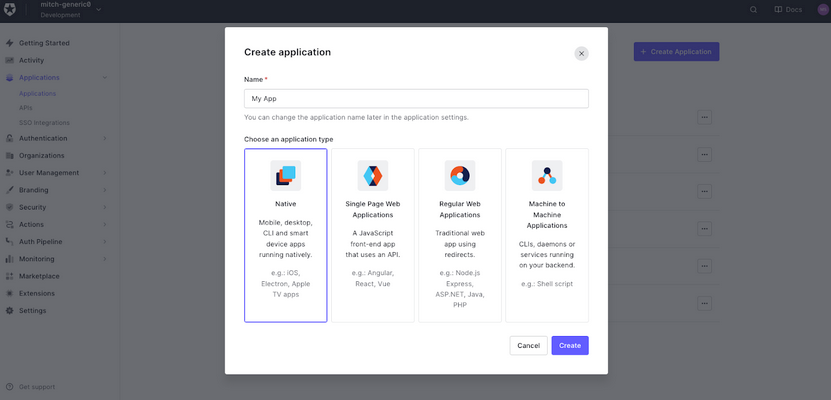Viewport: 831px width, 400px height.
Task: Open the Docs link
Action: 788,10
